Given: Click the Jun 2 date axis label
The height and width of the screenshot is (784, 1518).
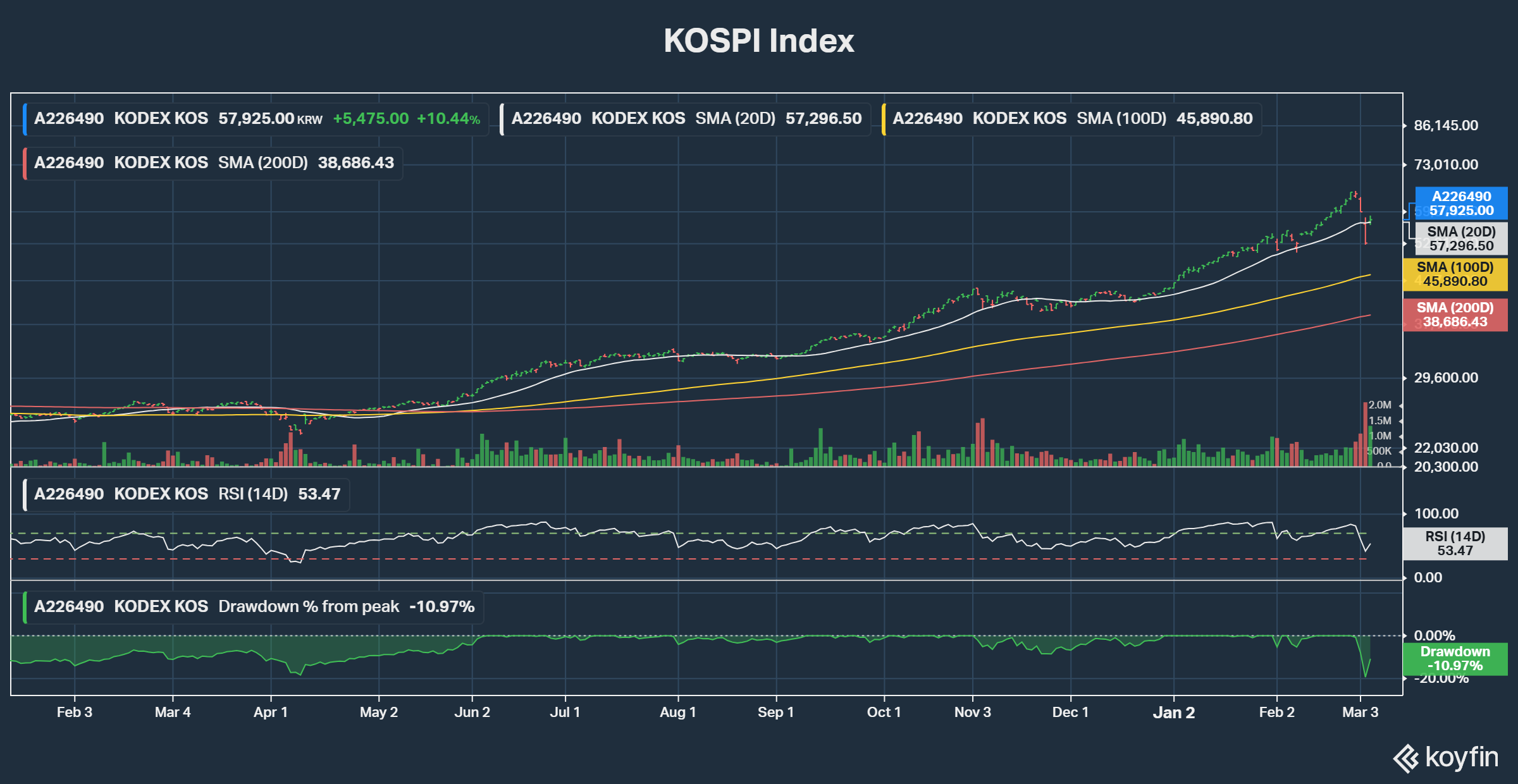Looking at the screenshot, I should [x=472, y=713].
